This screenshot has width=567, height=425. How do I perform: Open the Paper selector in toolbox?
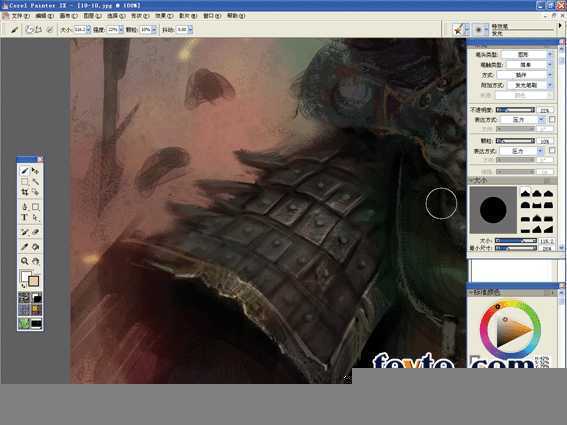click(24, 298)
